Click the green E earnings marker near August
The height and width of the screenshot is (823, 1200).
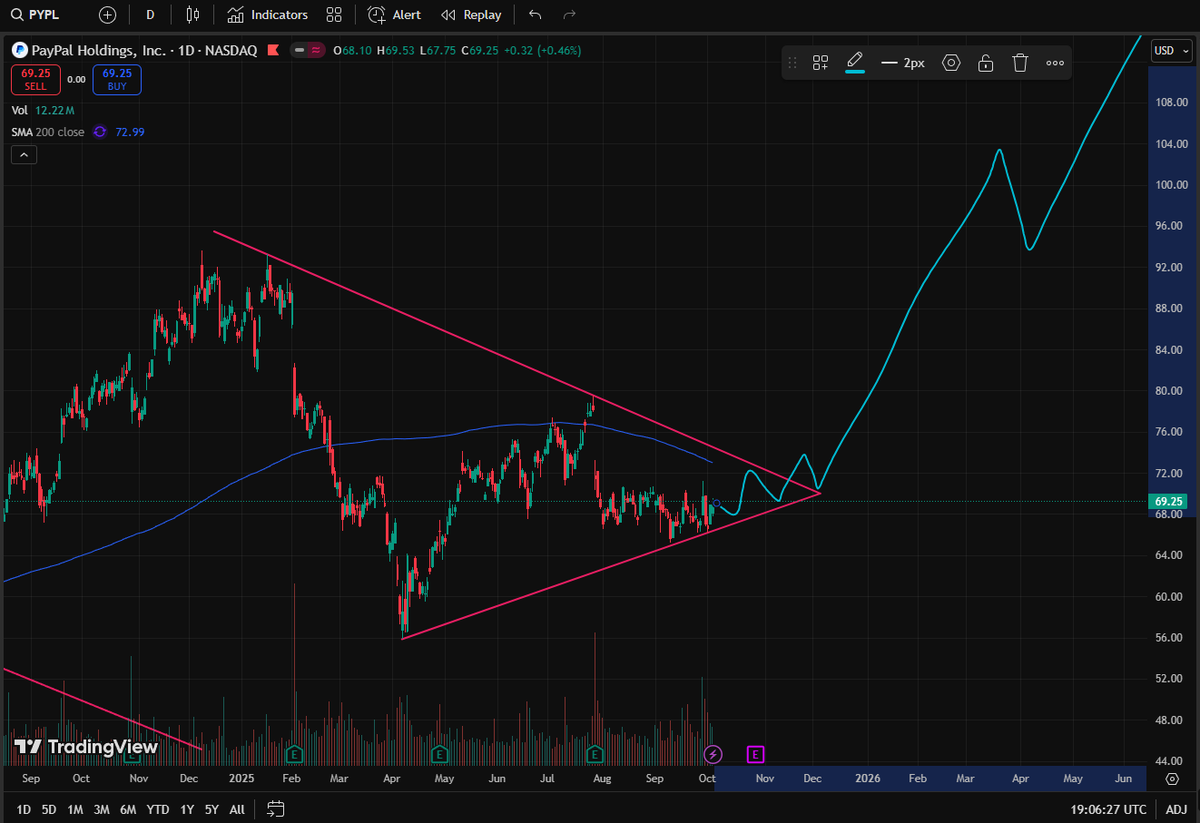[x=596, y=753]
